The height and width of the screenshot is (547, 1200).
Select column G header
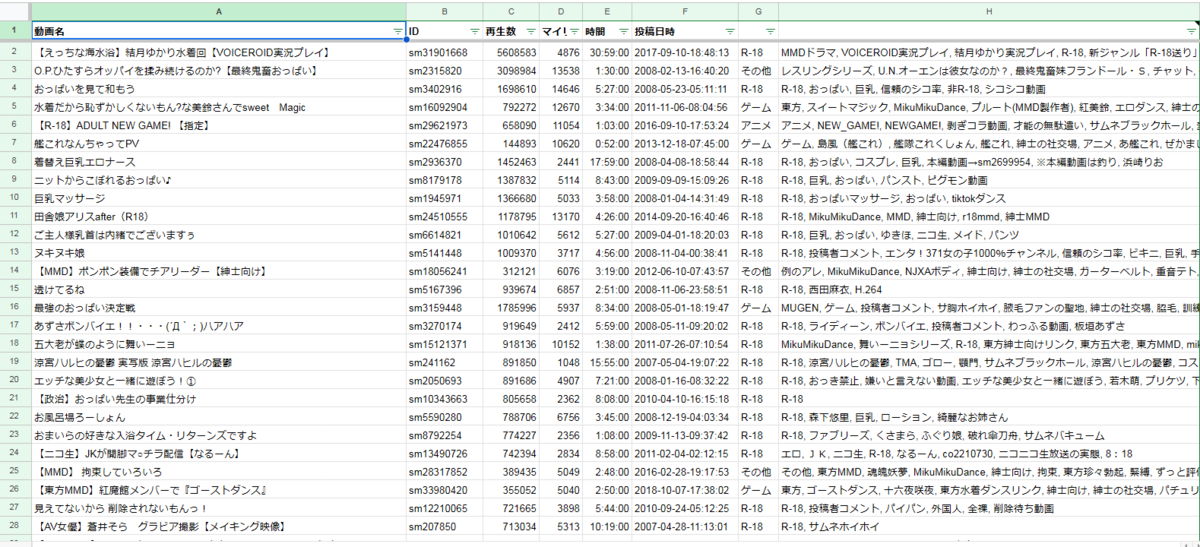758,9
